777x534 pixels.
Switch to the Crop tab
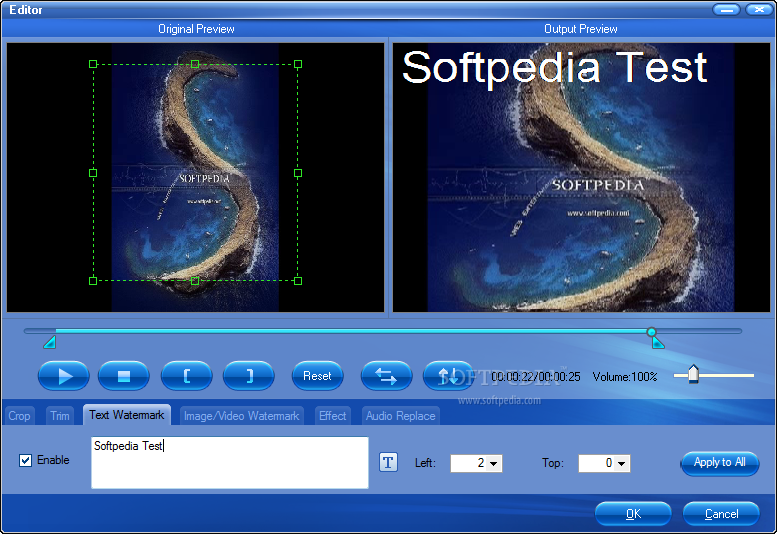(x=19, y=416)
